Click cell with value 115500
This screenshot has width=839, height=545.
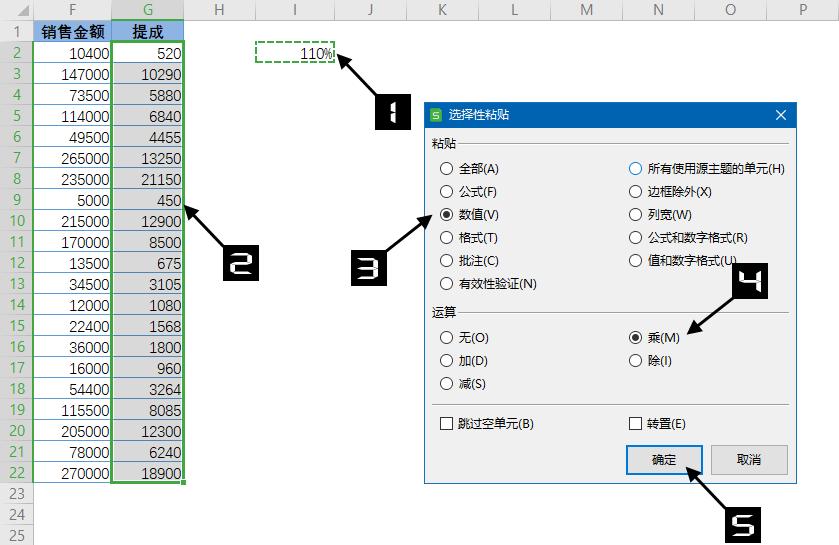click(x=72, y=410)
